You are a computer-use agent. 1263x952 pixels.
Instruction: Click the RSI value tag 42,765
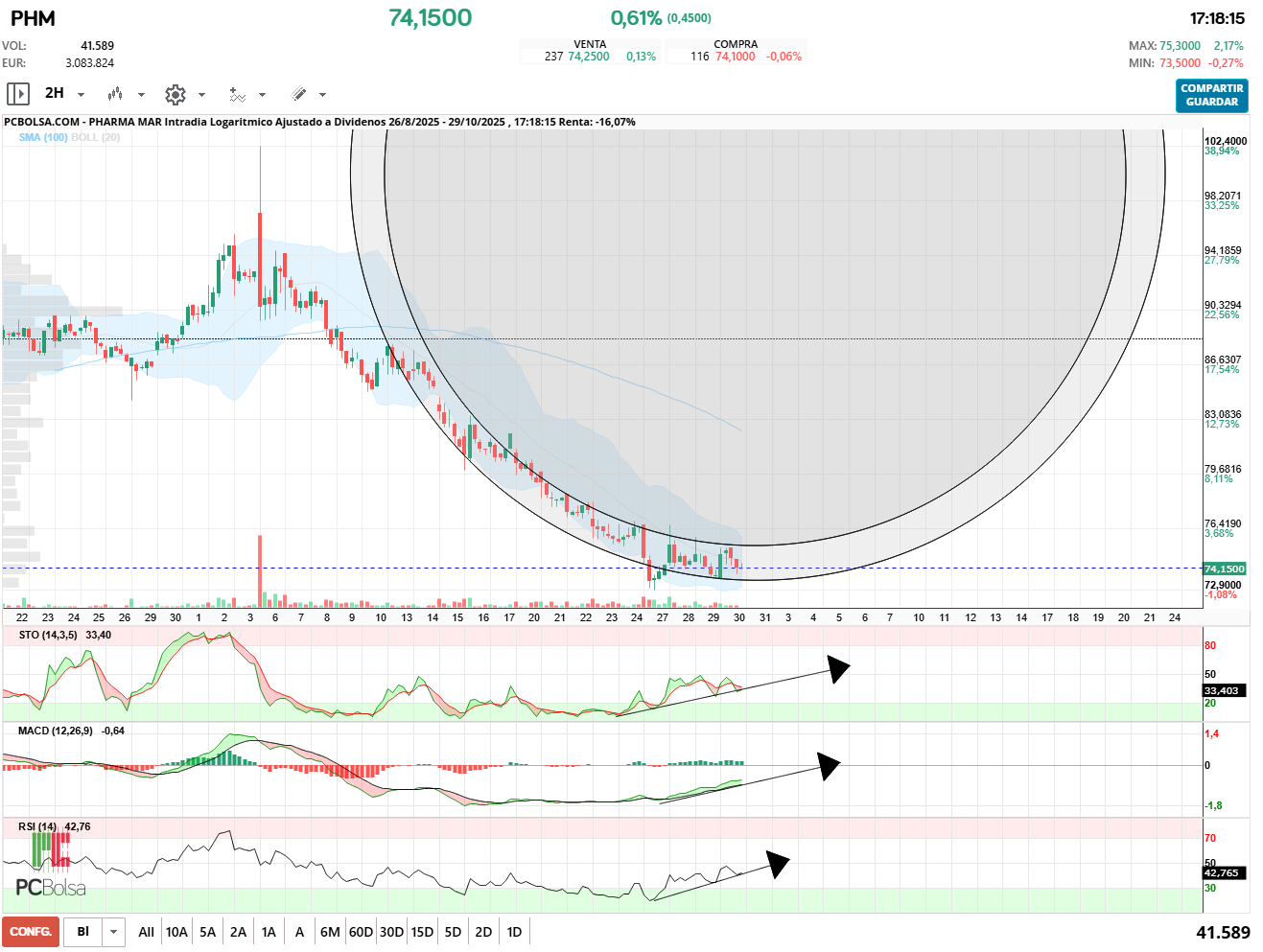[x=1222, y=872]
